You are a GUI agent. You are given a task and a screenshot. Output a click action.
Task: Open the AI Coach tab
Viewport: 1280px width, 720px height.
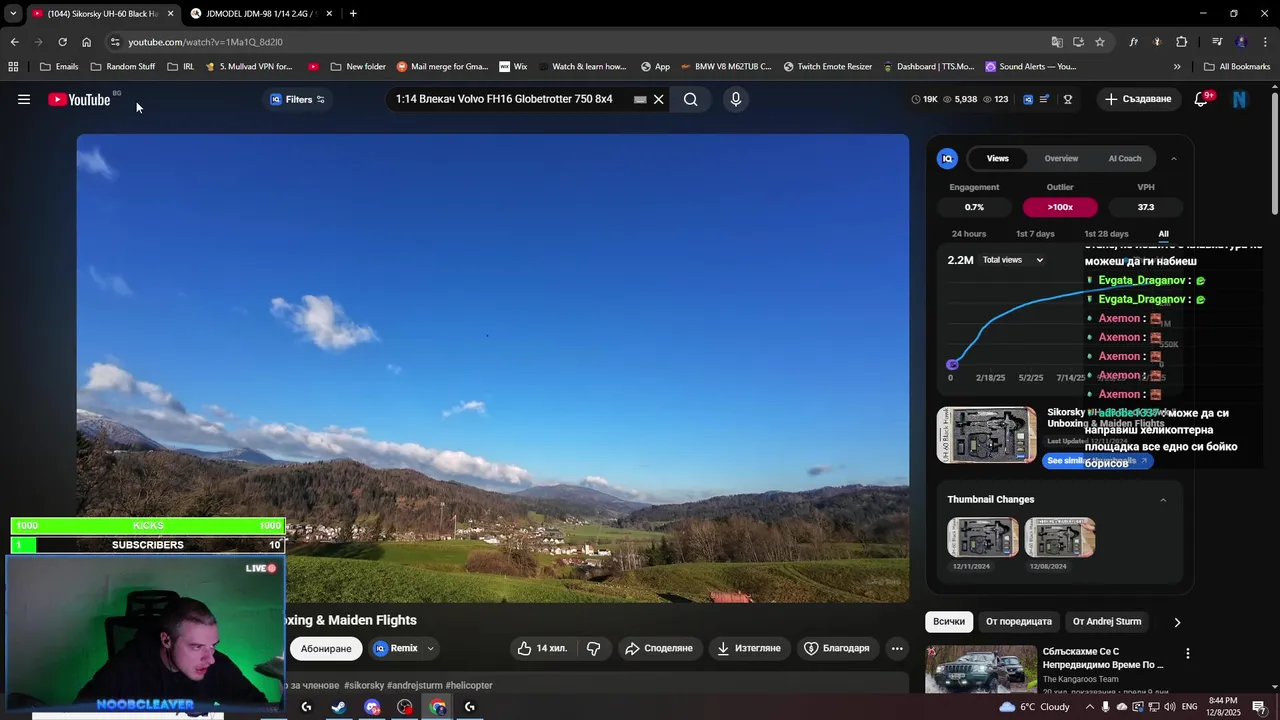1124,158
